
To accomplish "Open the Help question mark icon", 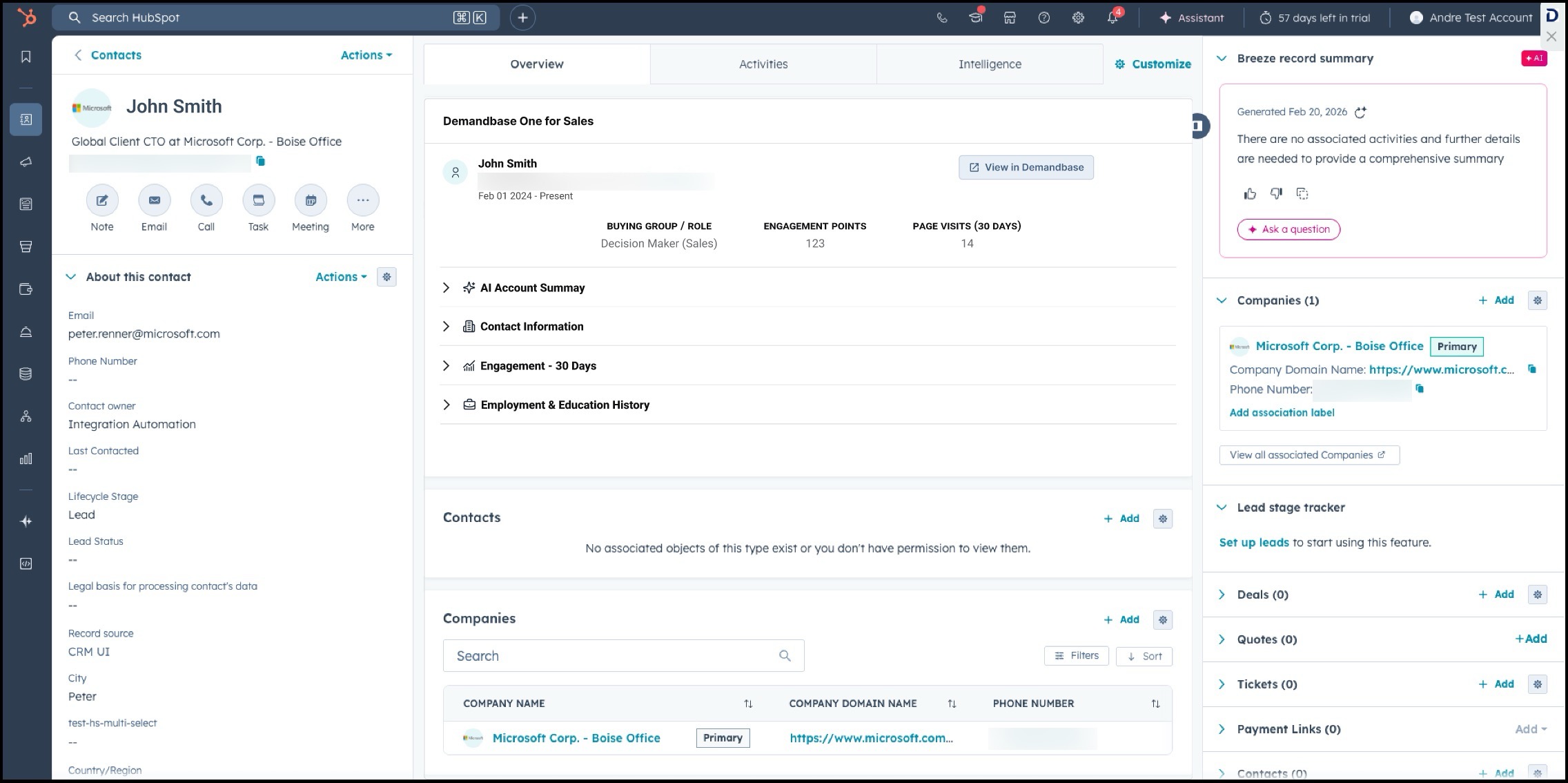I will (x=1044, y=18).
